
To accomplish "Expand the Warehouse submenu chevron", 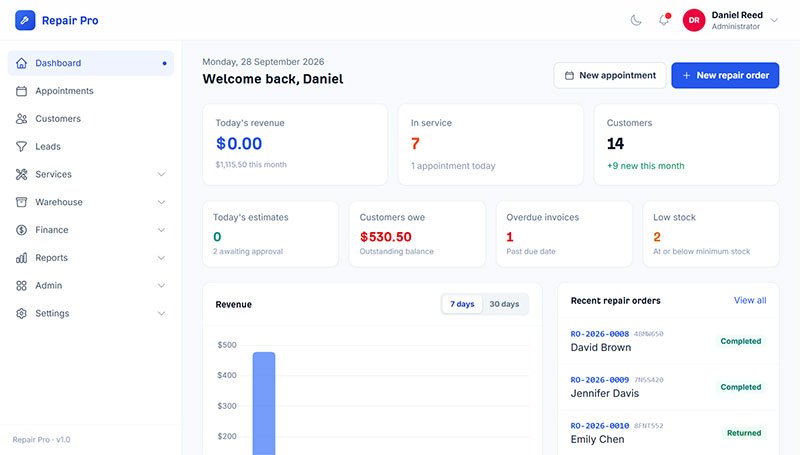I will pos(161,202).
